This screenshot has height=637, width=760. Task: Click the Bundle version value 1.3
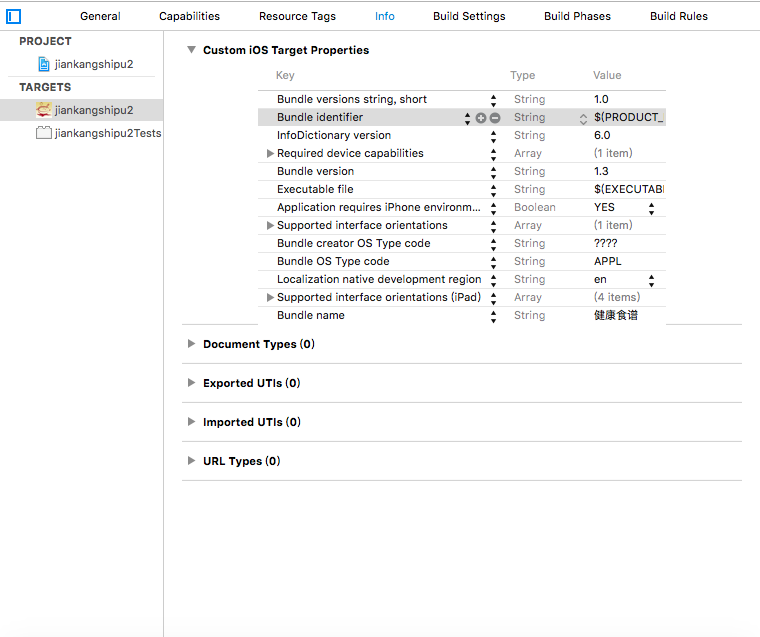(601, 172)
